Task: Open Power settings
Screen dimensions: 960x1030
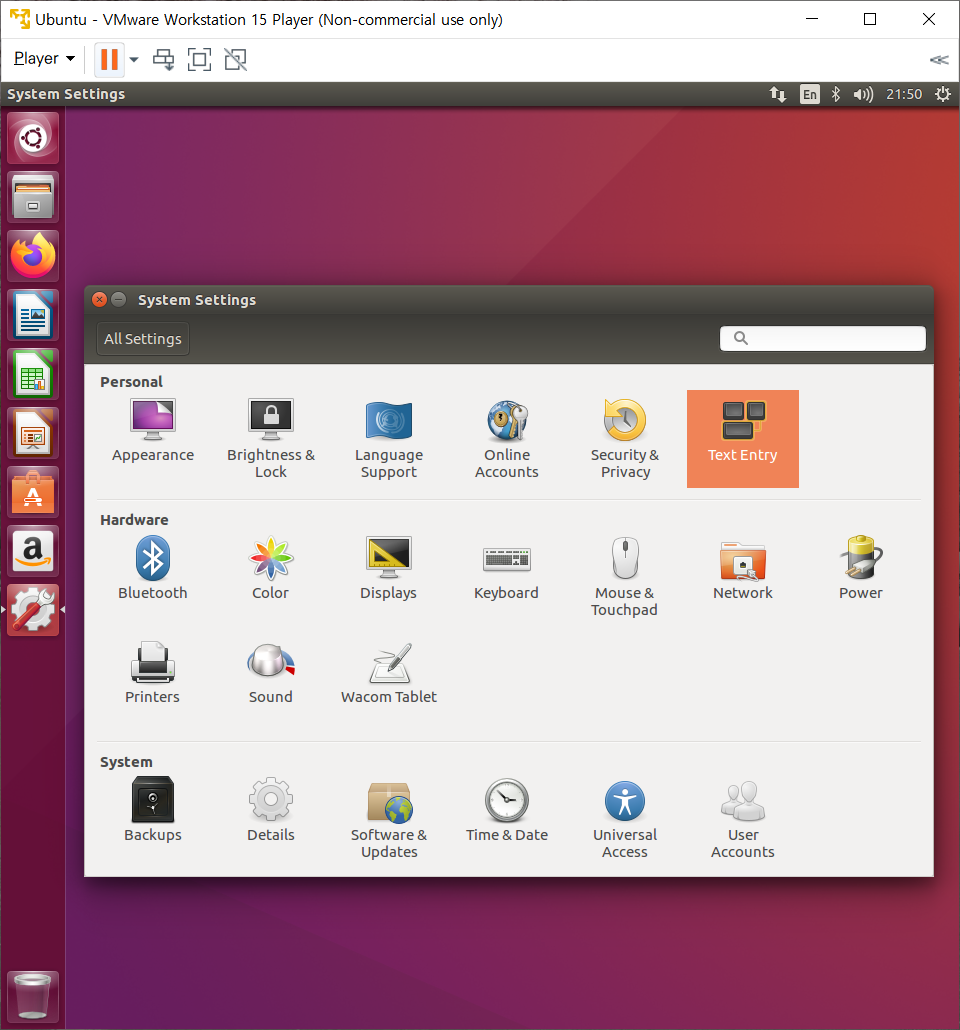Action: [x=861, y=568]
